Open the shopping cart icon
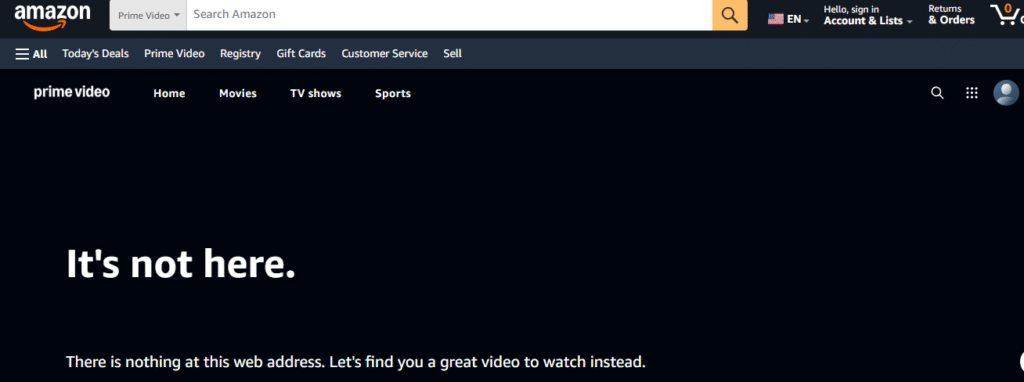 [1006, 14]
